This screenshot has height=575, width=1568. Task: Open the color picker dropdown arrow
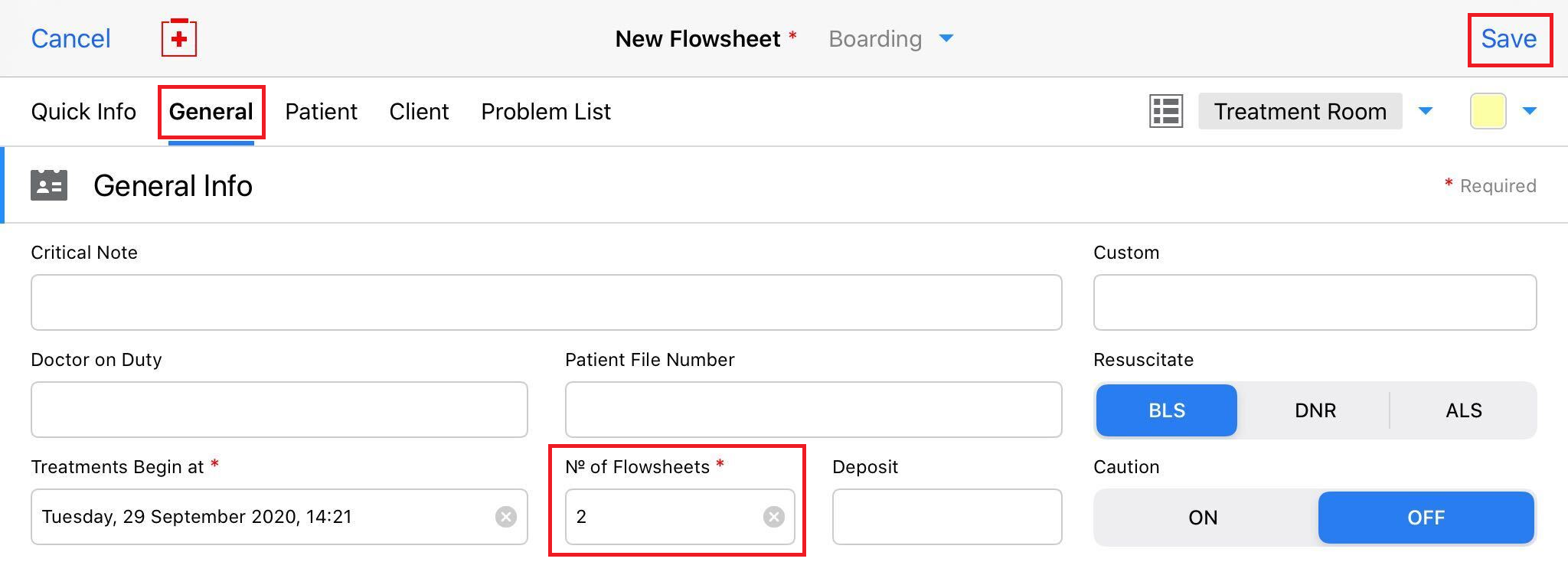click(1530, 111)
